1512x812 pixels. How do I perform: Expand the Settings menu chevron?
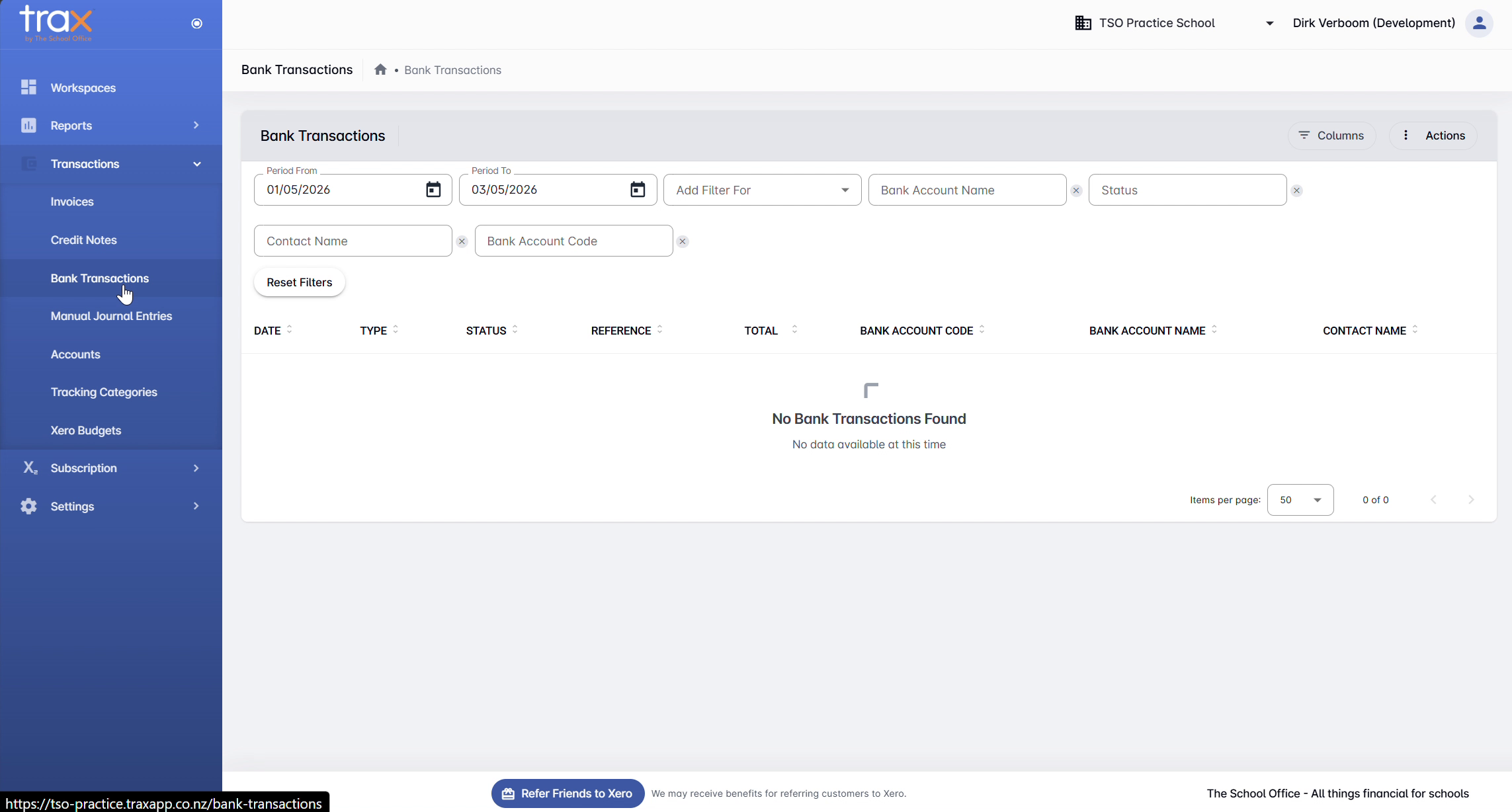tap(196, 507)
